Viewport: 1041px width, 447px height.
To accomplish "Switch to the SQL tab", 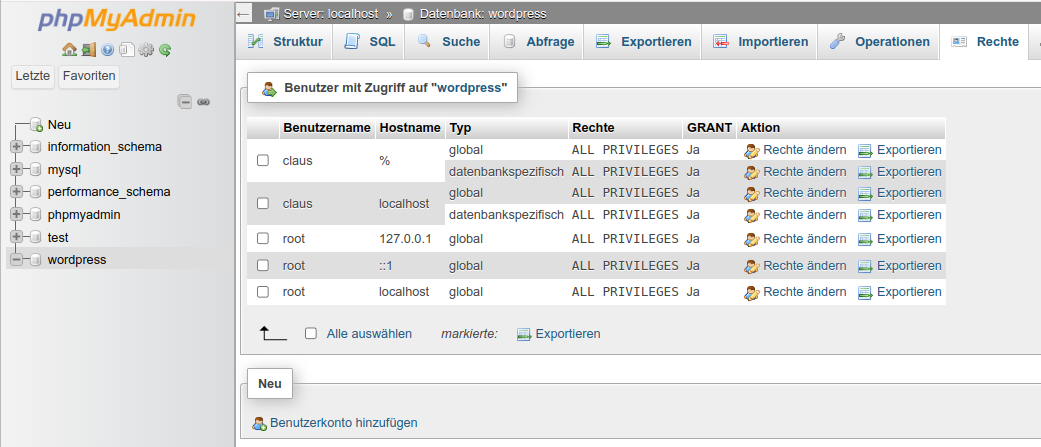I will pyautogui.click(x=369, y=41).
